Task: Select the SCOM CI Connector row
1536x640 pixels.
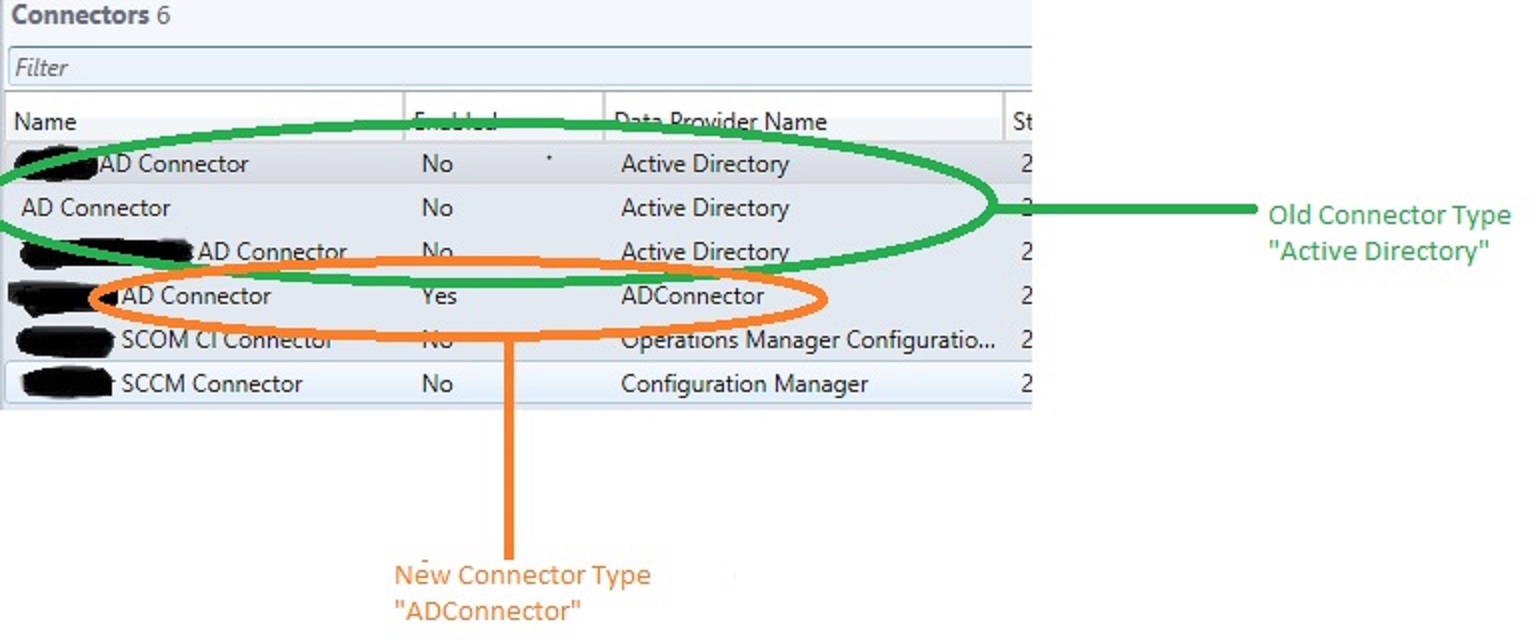Action: coord(225,341)
